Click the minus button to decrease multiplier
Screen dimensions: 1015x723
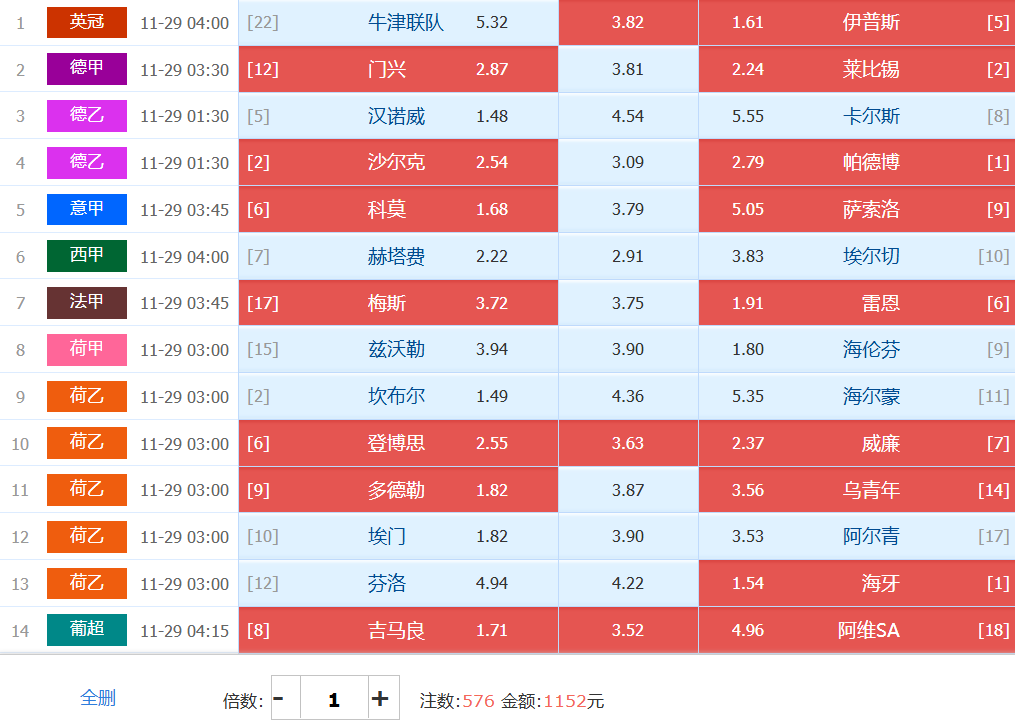click(279, 698)
